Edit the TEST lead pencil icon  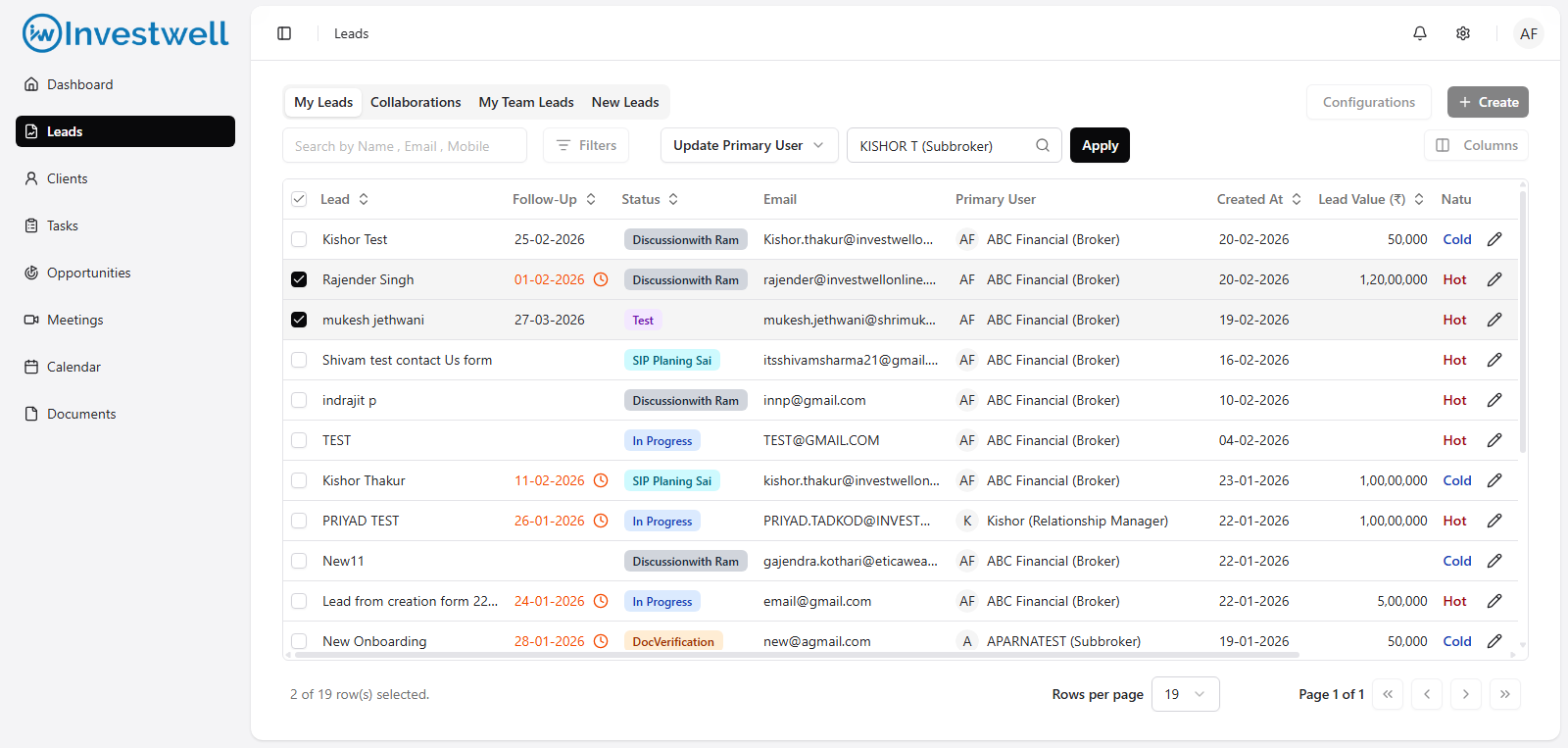1494,440
